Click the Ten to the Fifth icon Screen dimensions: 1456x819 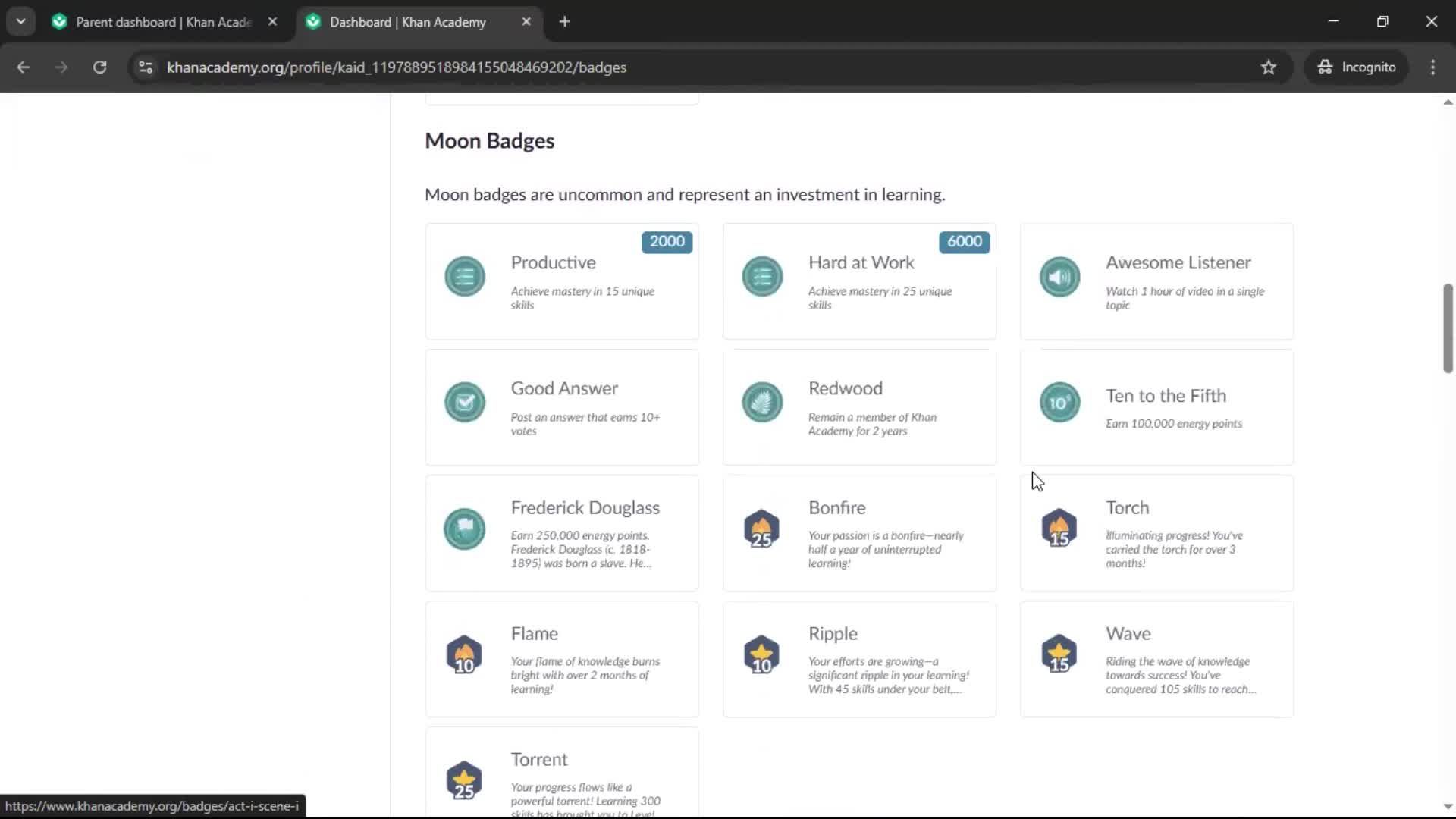(x=1059, y=403)
